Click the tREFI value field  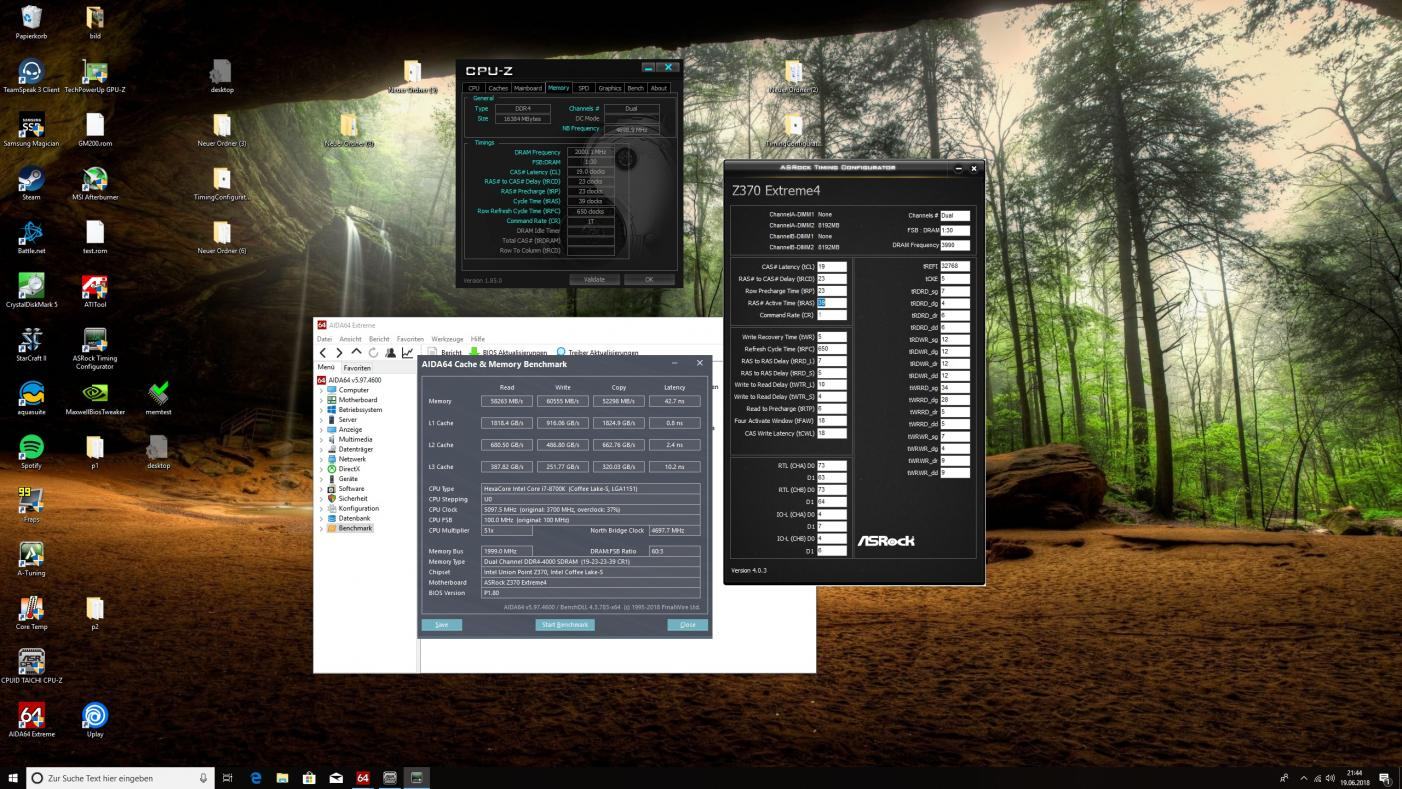(x=954, y=267)
